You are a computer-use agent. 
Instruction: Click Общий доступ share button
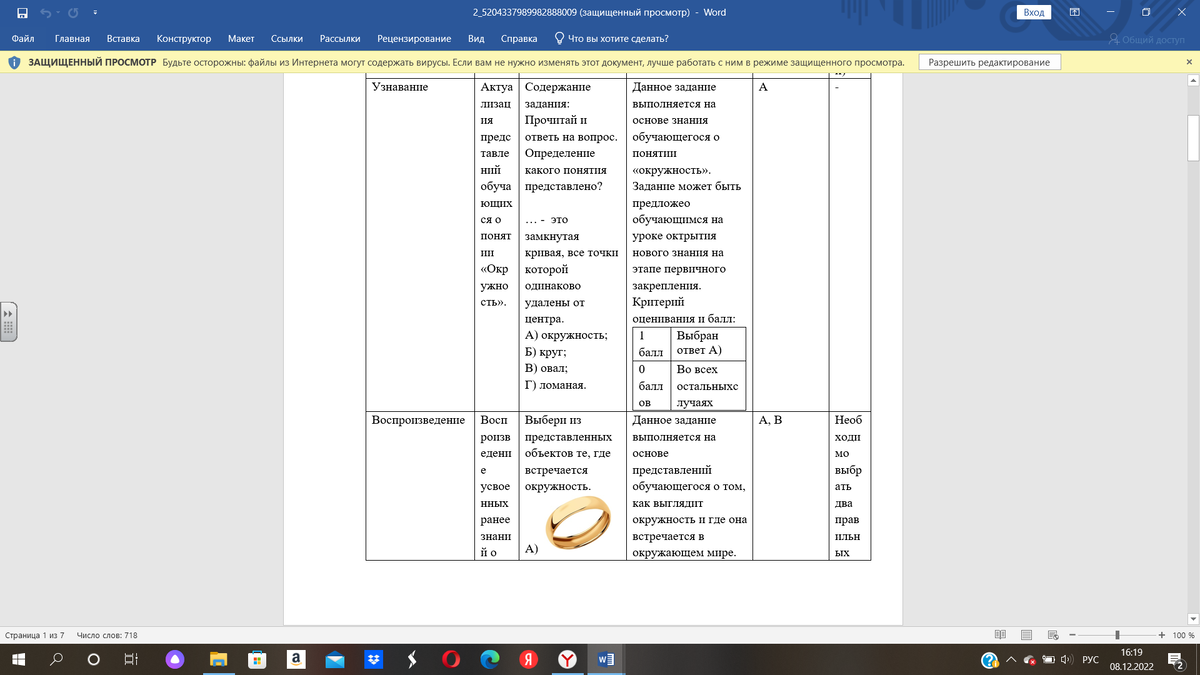(1147, 39)
